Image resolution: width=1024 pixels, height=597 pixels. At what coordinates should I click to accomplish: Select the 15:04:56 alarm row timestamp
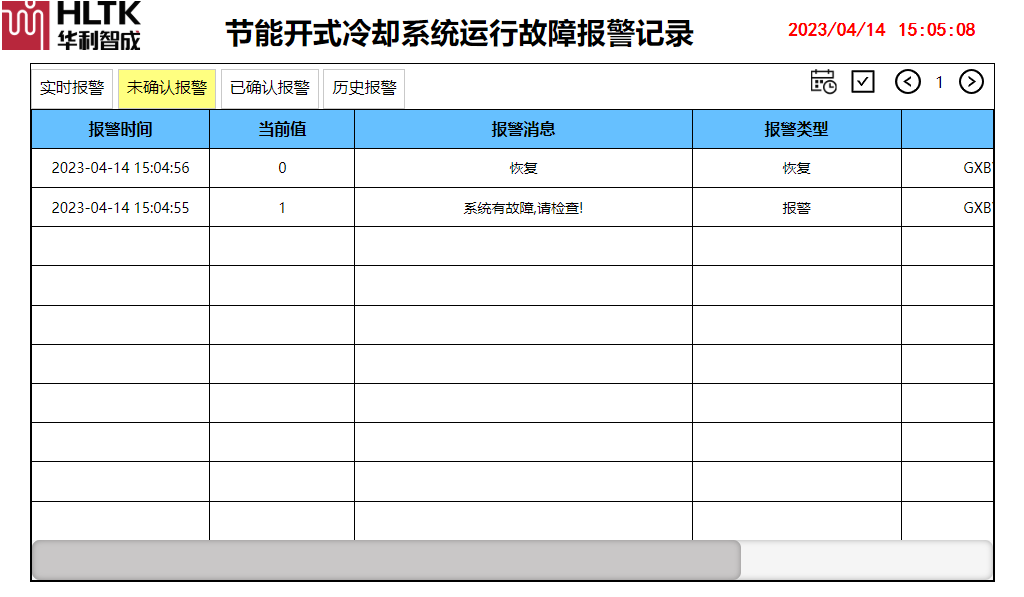coord(120,168)
